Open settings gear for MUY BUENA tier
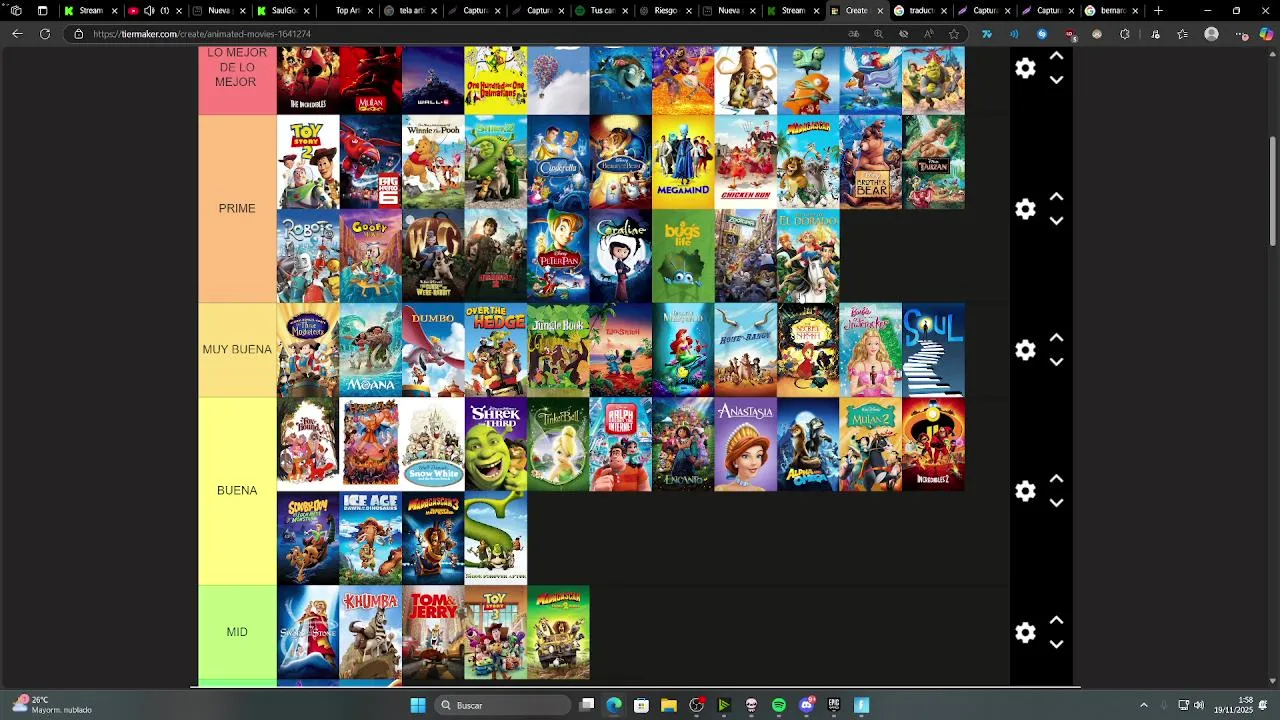The height and width of the screenshot is (720, 1280). click(x=1025, y=350)
